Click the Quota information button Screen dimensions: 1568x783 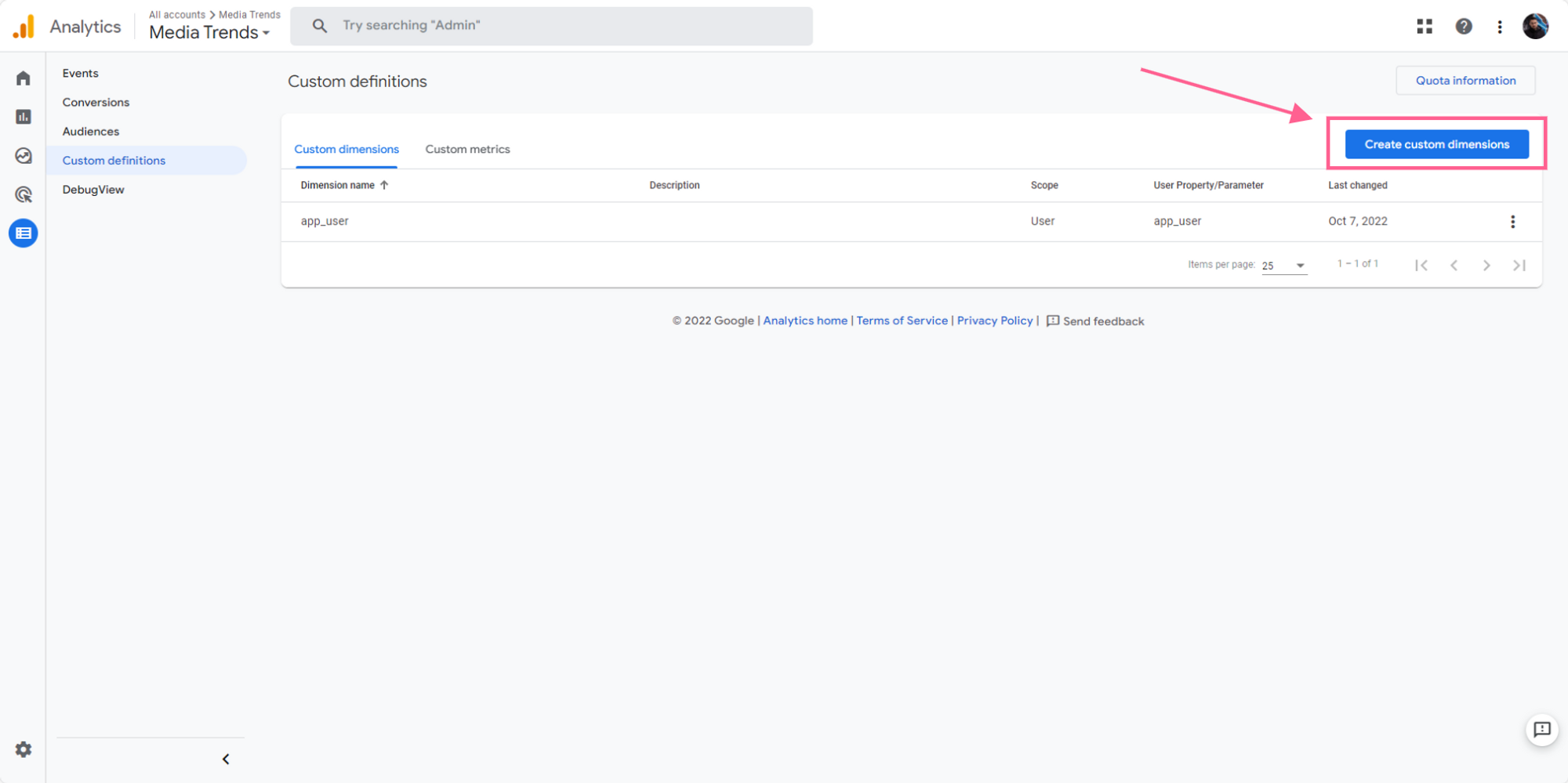1465,81
